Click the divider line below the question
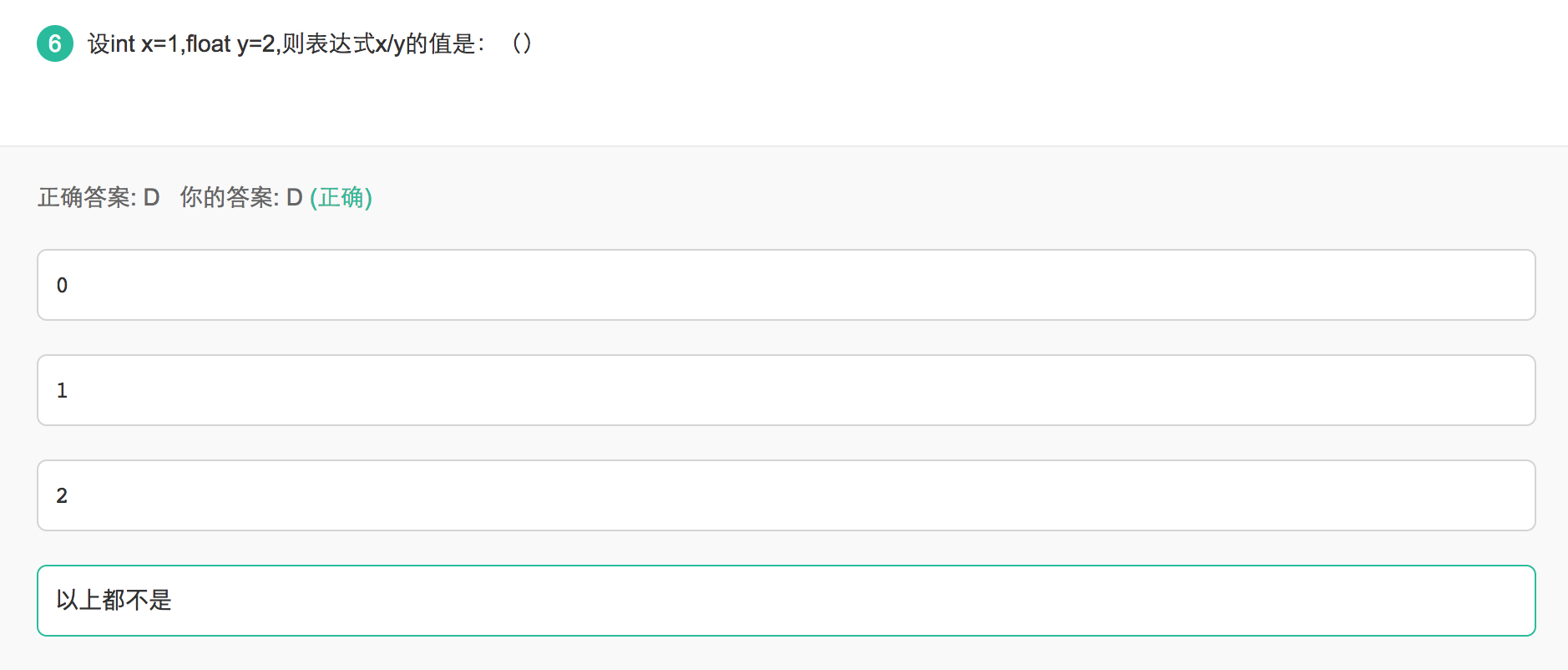Viewport: 1568px width, 670px height. [x=785, y=146]
